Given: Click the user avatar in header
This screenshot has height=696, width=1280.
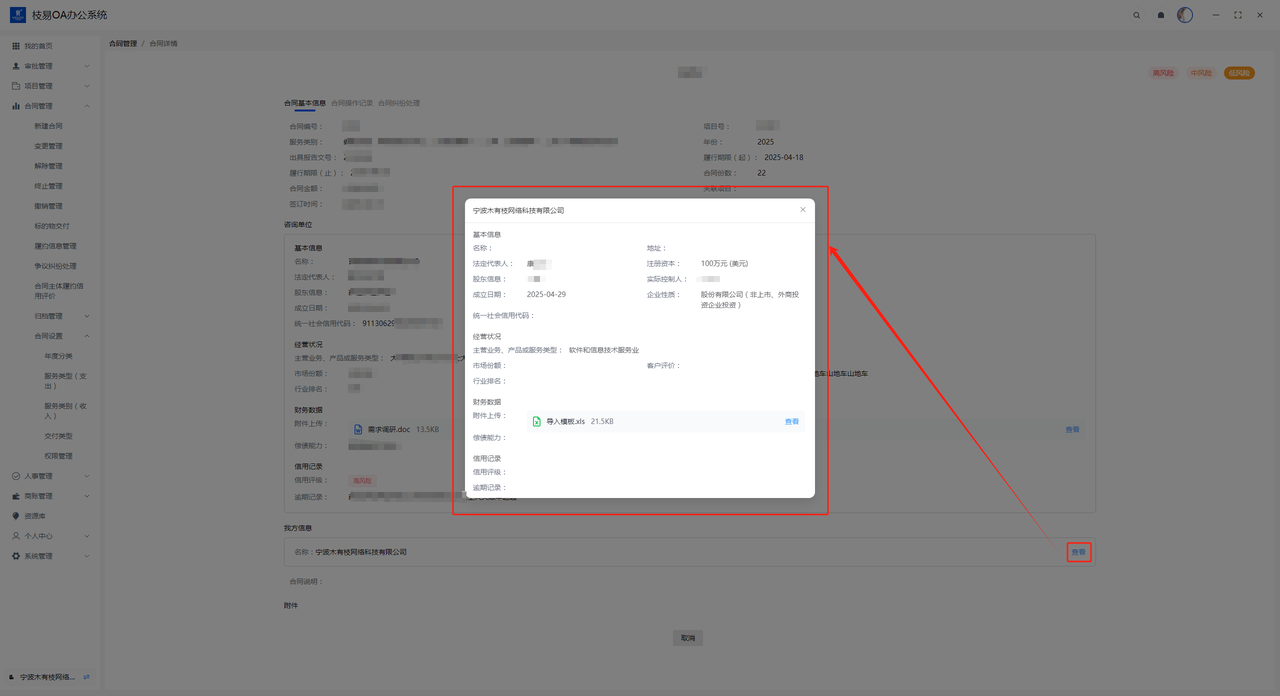Looking at the screenshot, I should coord(1185,15).
